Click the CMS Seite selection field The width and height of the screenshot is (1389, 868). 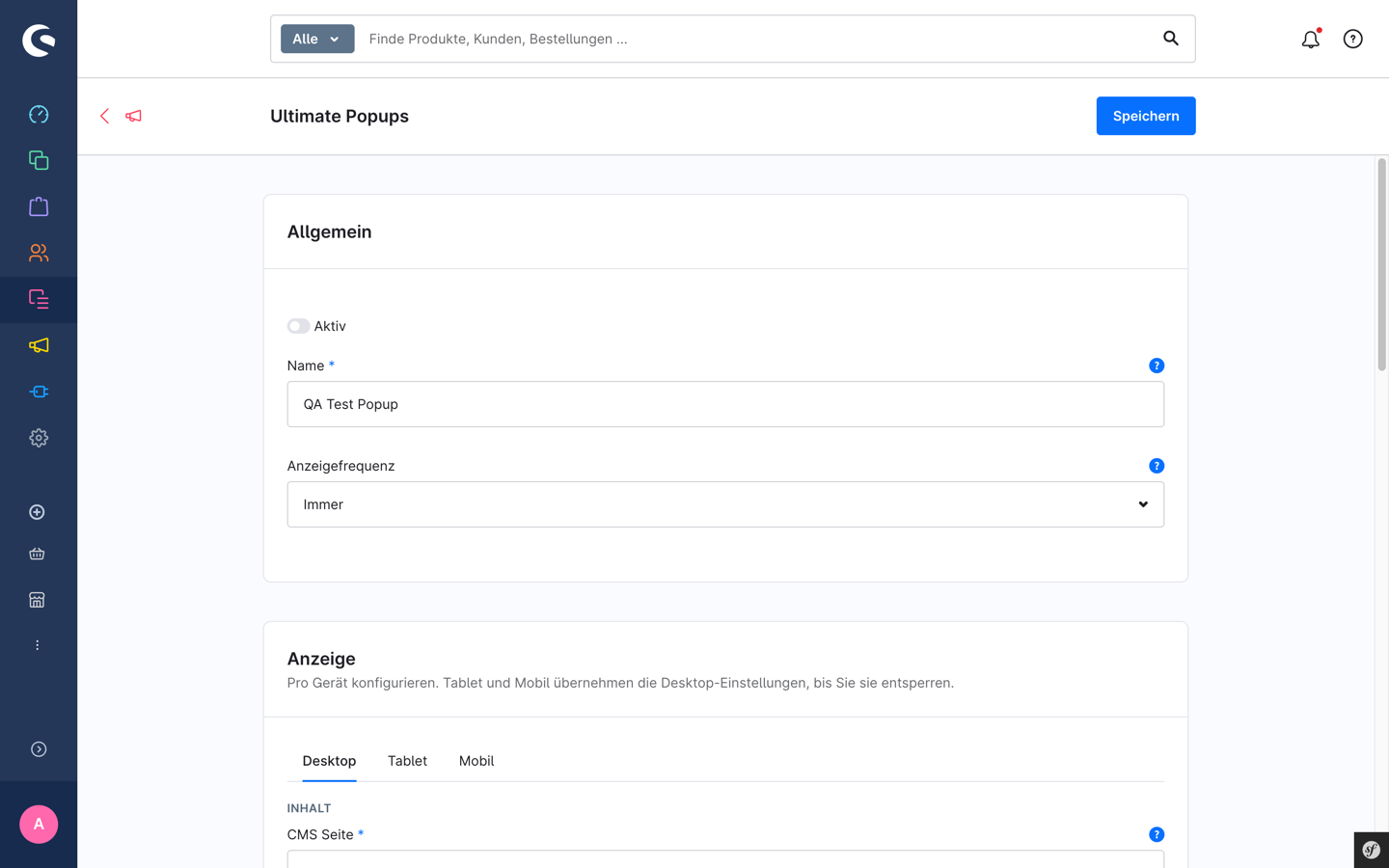coord(725,858)
